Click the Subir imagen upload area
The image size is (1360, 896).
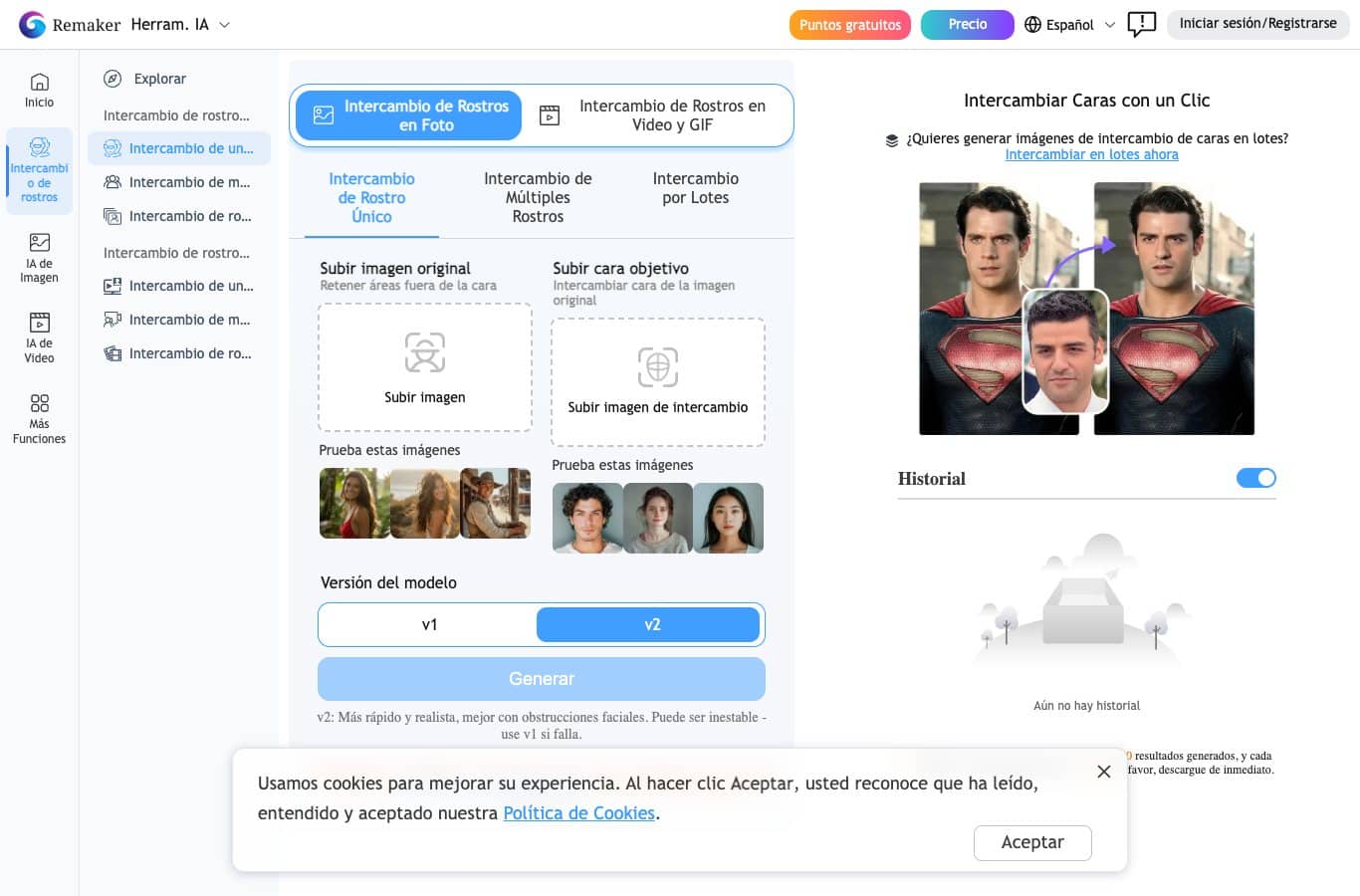pos(425,367)
